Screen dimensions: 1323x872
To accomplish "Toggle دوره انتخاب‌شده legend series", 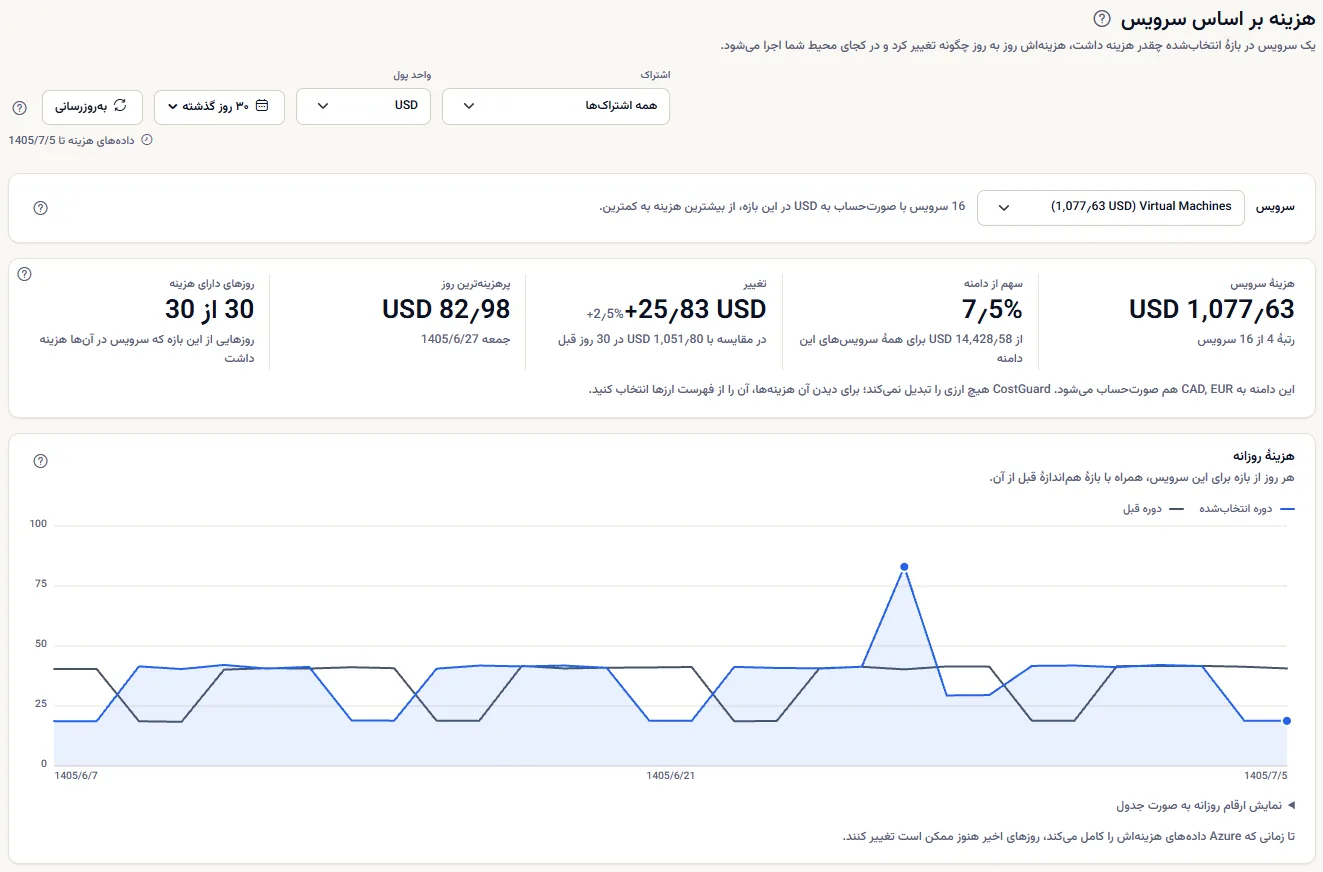I will coord(1247,509).
